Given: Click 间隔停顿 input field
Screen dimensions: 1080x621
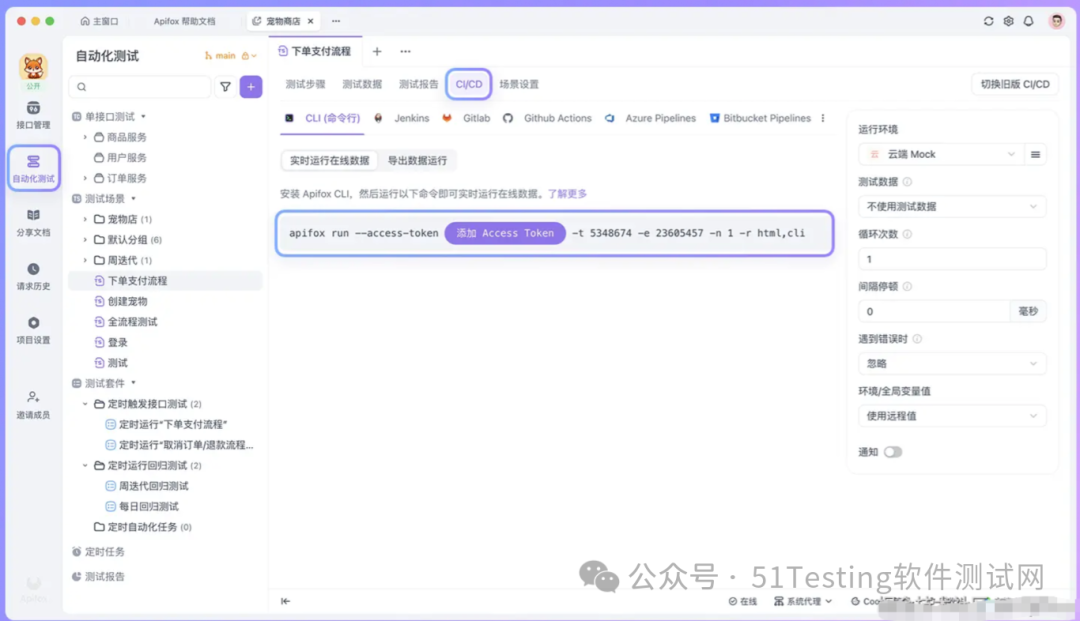Looking at the screenshot, I should coord(934,311).
